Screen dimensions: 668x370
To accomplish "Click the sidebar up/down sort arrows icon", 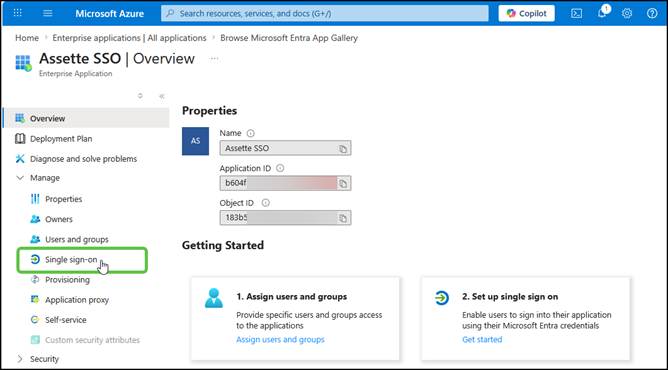I will [140, 96].
